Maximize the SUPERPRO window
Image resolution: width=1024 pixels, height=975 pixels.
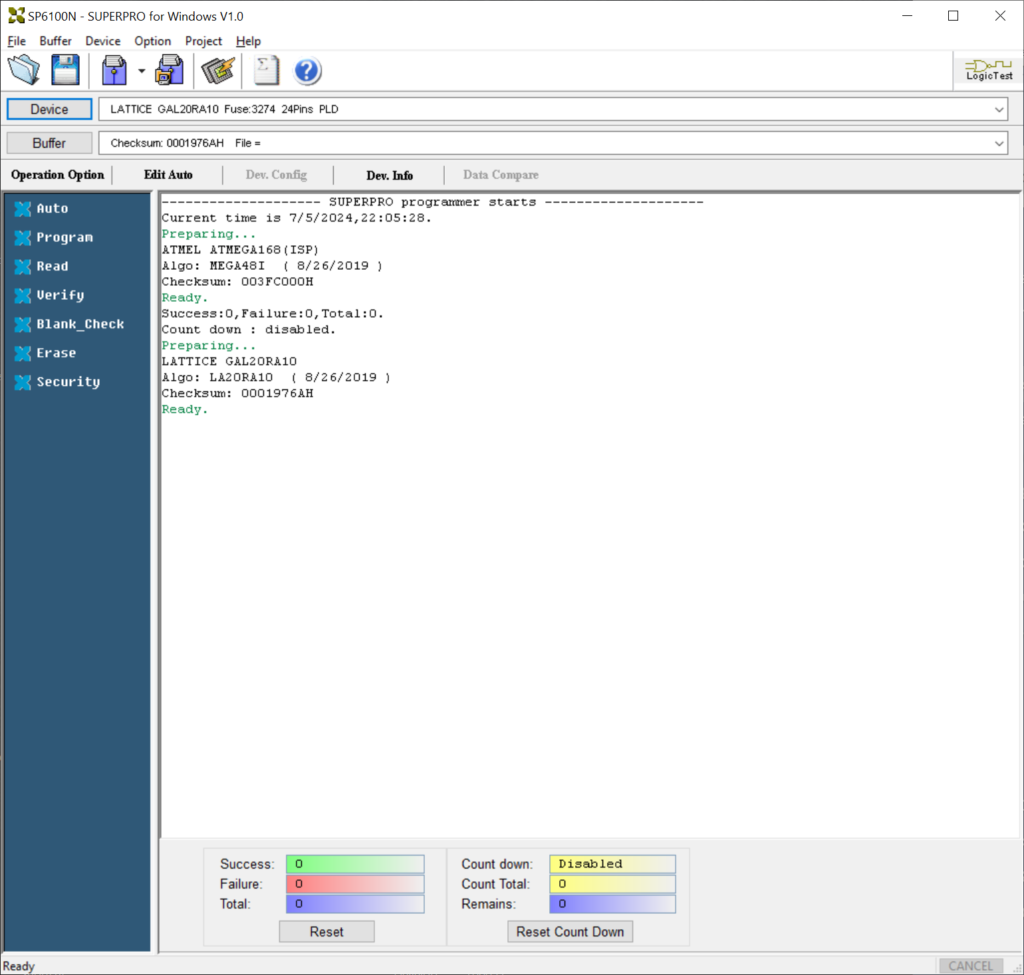tap(953, 16)
